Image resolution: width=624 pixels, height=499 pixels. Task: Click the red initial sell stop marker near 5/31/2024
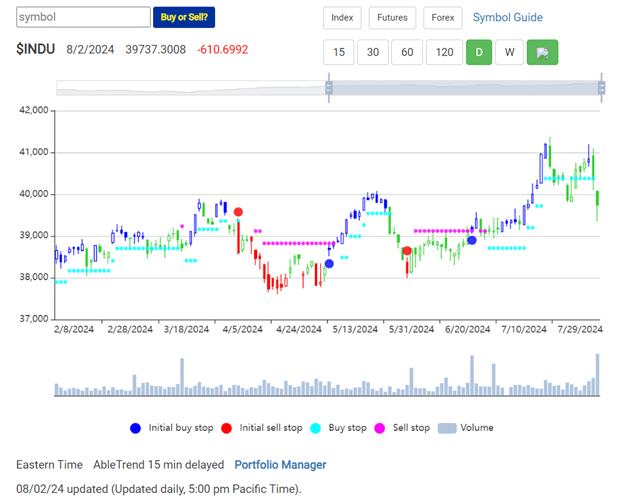click(407, 251)
